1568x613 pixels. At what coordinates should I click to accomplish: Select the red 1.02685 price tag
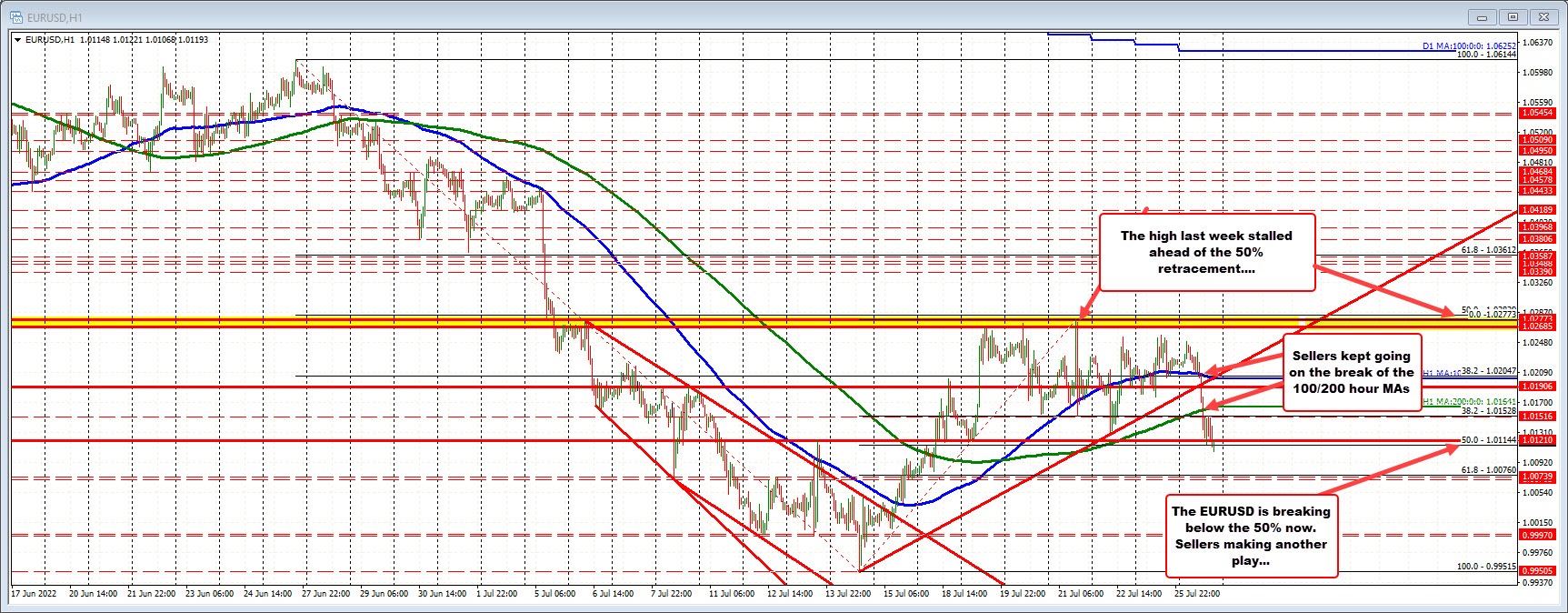coord(1537,326)
